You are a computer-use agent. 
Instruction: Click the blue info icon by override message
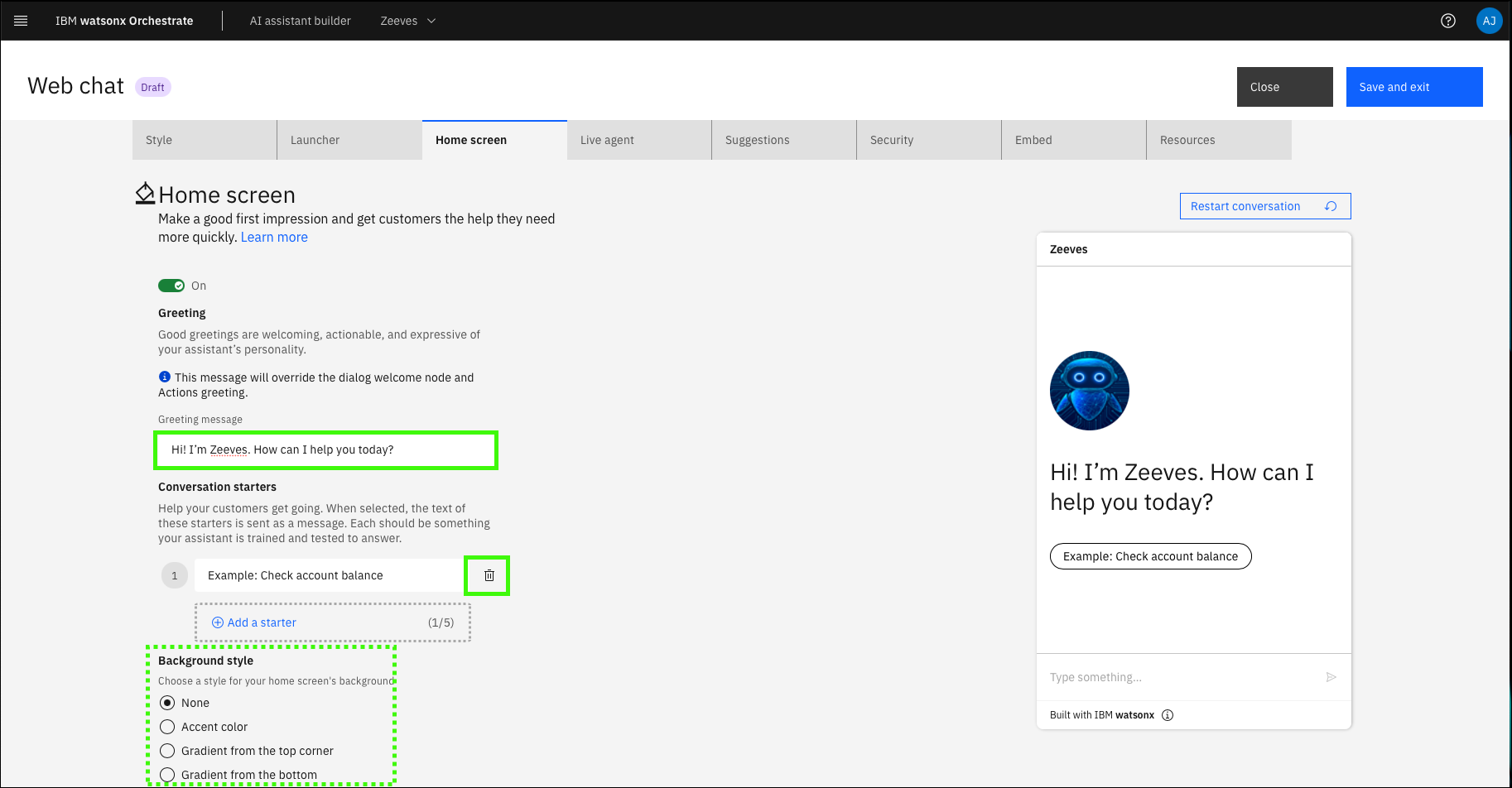pos(164,377)
